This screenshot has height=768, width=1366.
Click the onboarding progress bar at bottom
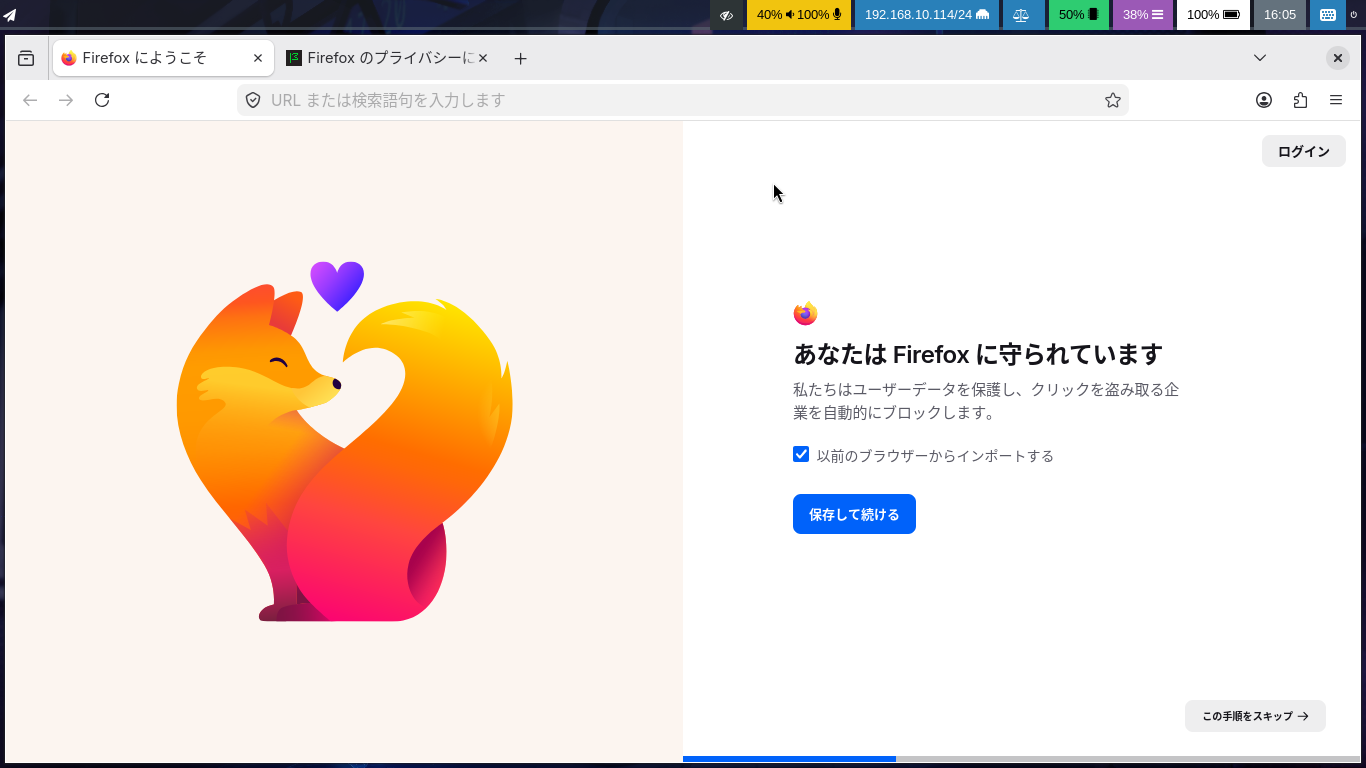[x=1021, y=759]
